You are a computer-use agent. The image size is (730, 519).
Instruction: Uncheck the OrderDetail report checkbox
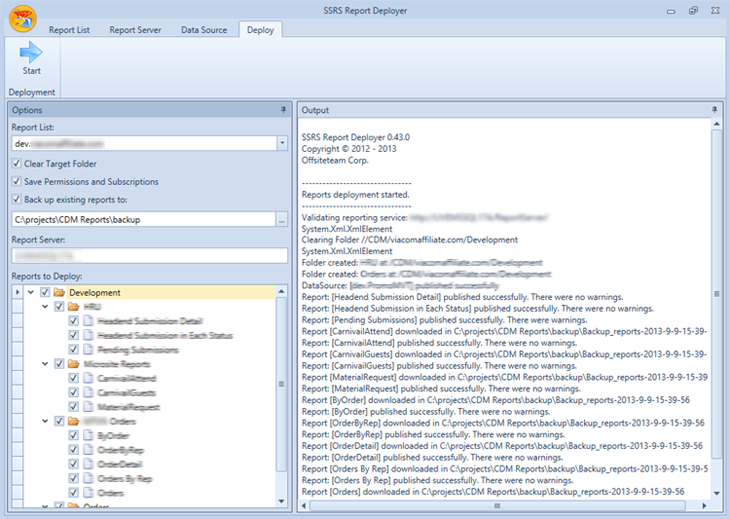pos(74,464)
